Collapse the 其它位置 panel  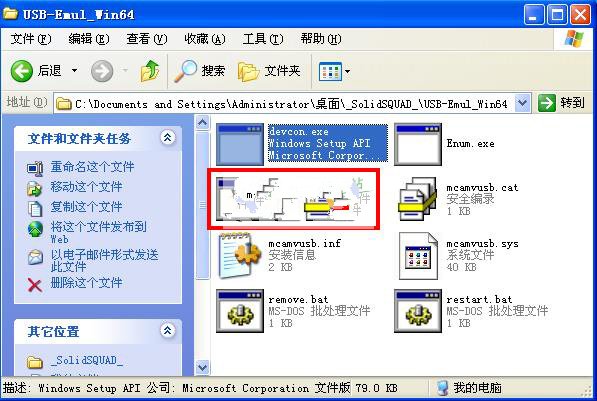168,330
